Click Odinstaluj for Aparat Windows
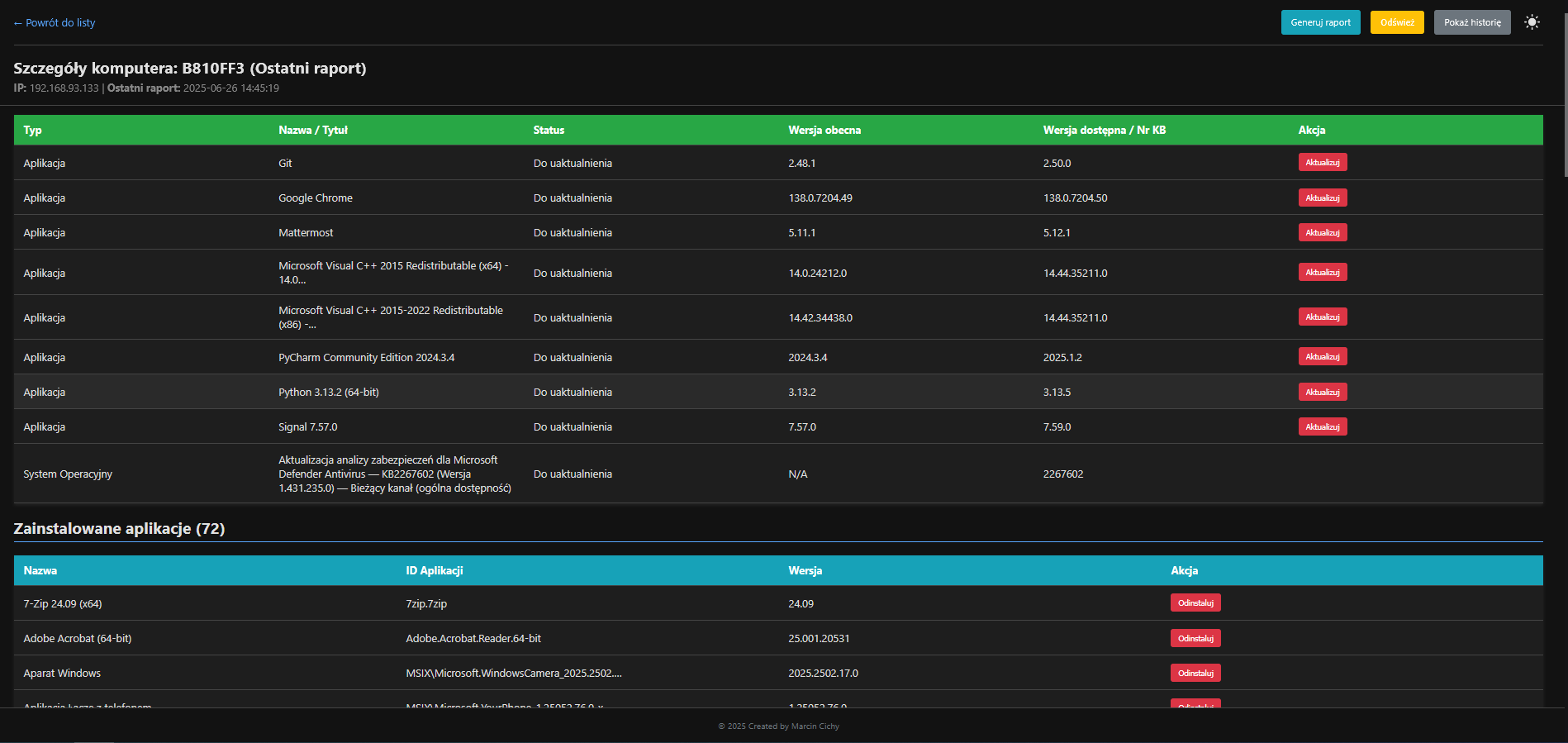 (1195, 673)
